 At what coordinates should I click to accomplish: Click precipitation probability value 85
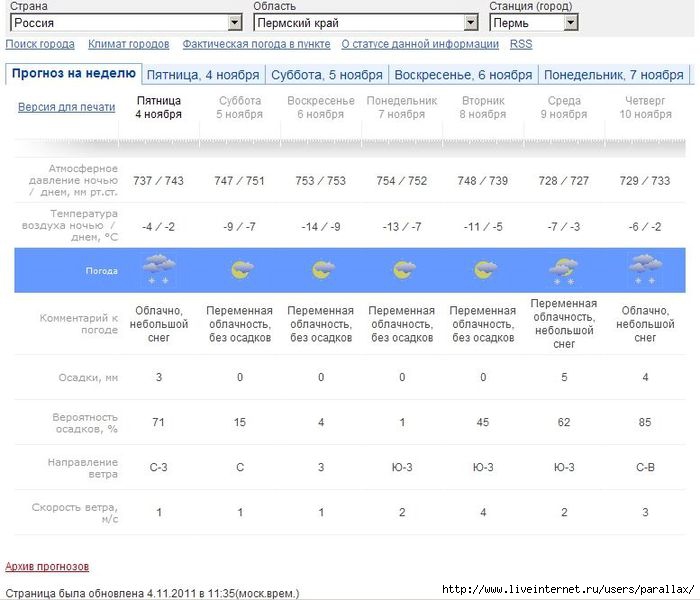pos(645,422)
